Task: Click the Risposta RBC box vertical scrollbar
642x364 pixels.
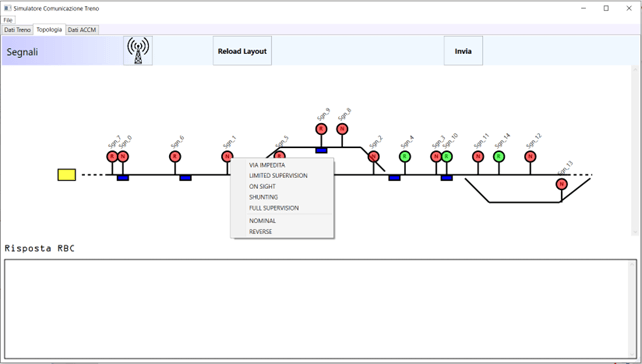Action: pos(633,309)
